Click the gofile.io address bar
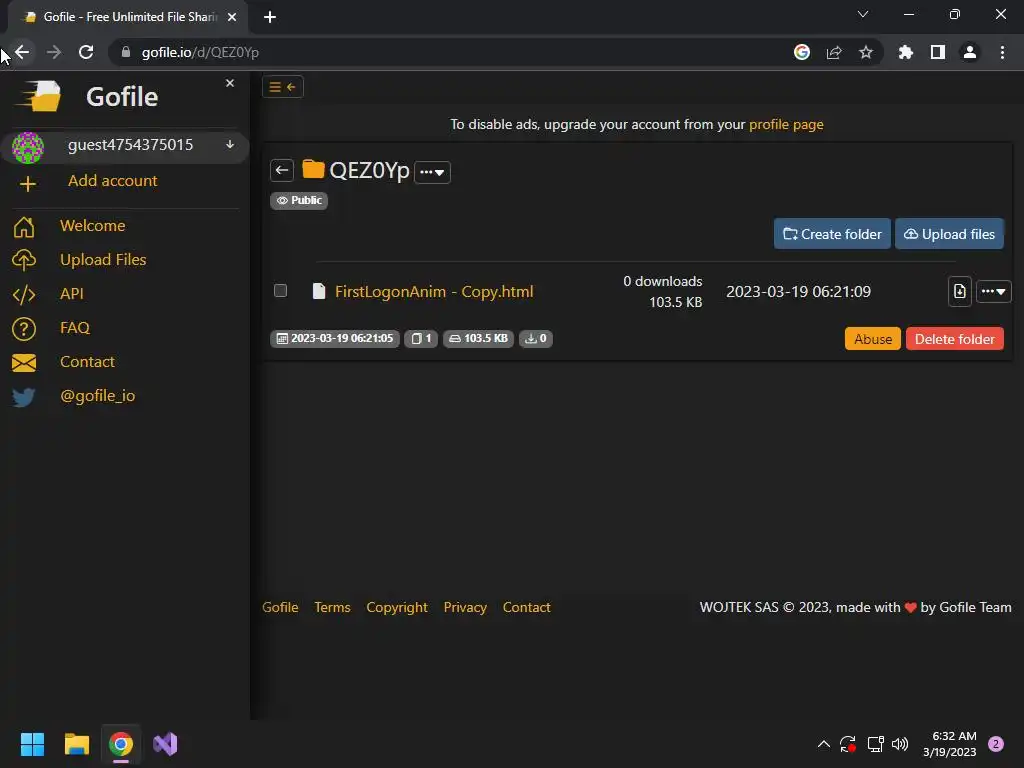 451,52
